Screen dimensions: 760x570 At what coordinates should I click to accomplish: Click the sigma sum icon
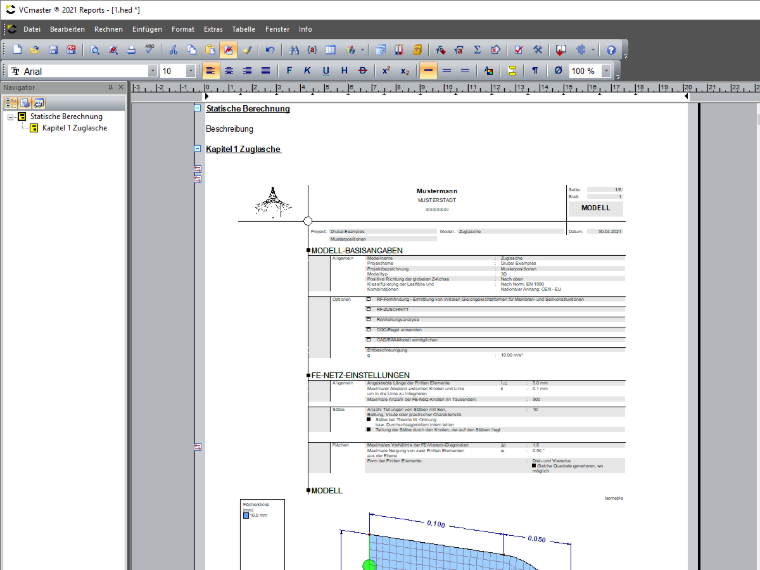click(477, 49)
